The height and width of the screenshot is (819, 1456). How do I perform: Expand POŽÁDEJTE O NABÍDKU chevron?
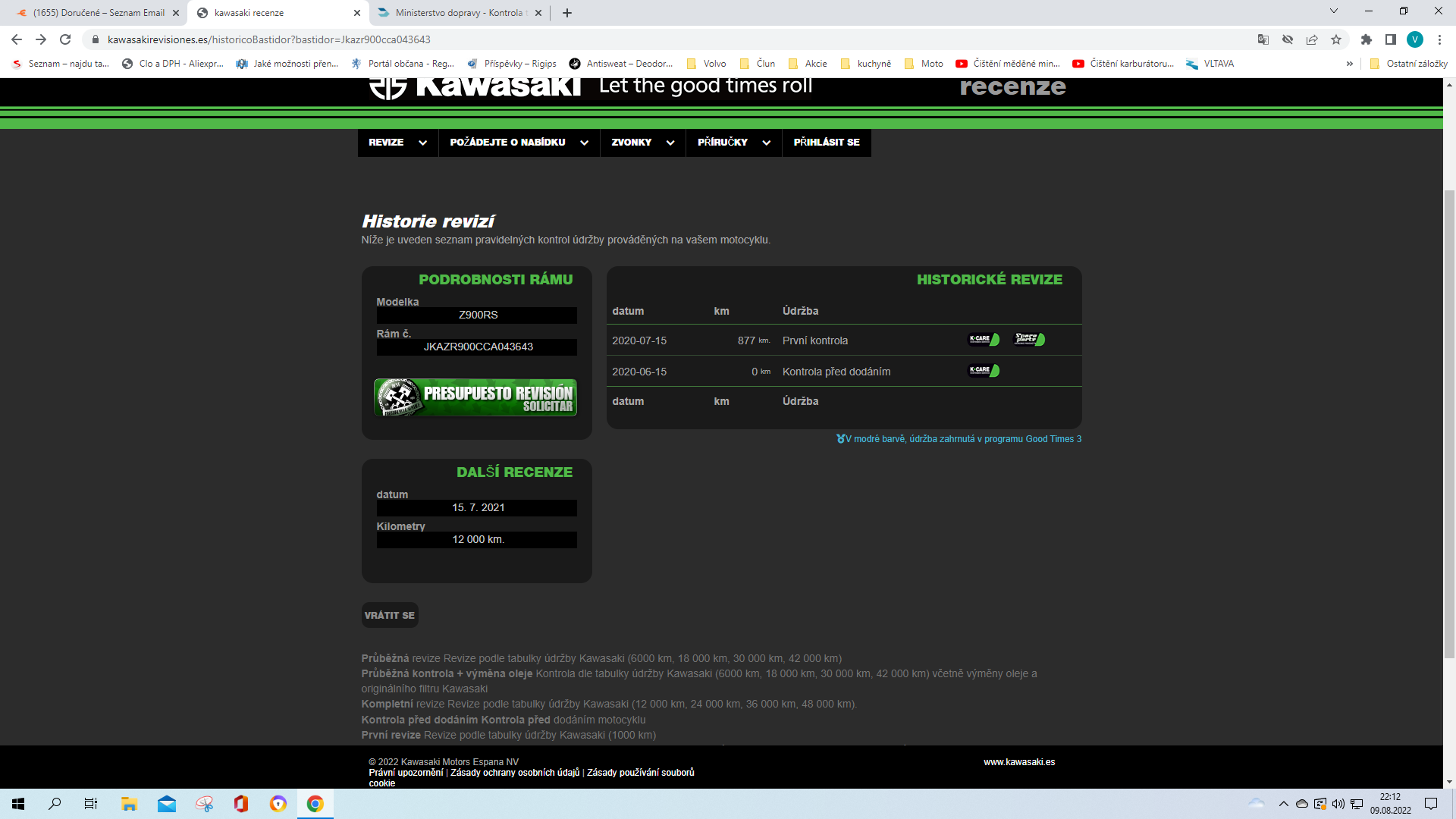(584, 143)
